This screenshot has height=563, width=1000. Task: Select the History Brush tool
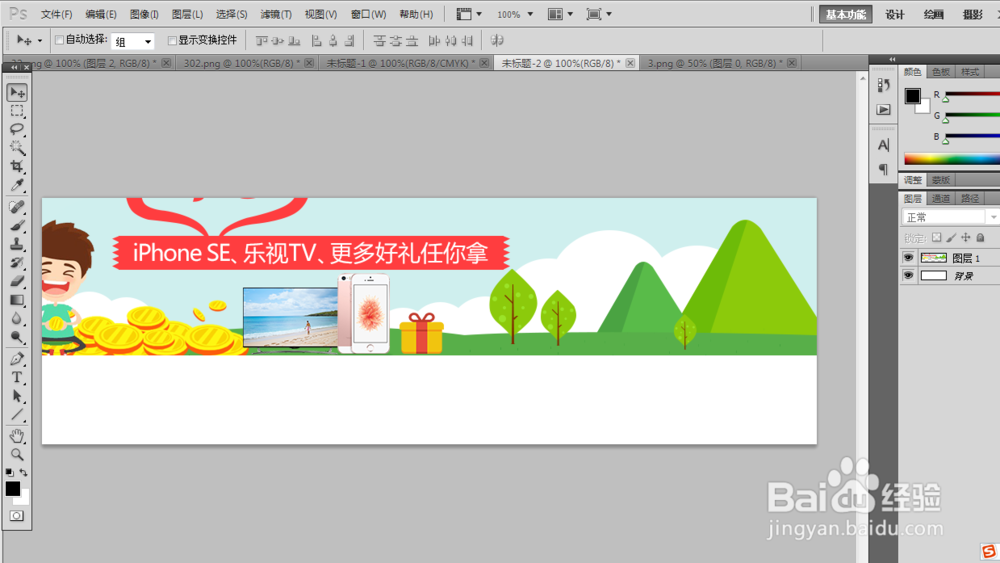pos(17,262)
